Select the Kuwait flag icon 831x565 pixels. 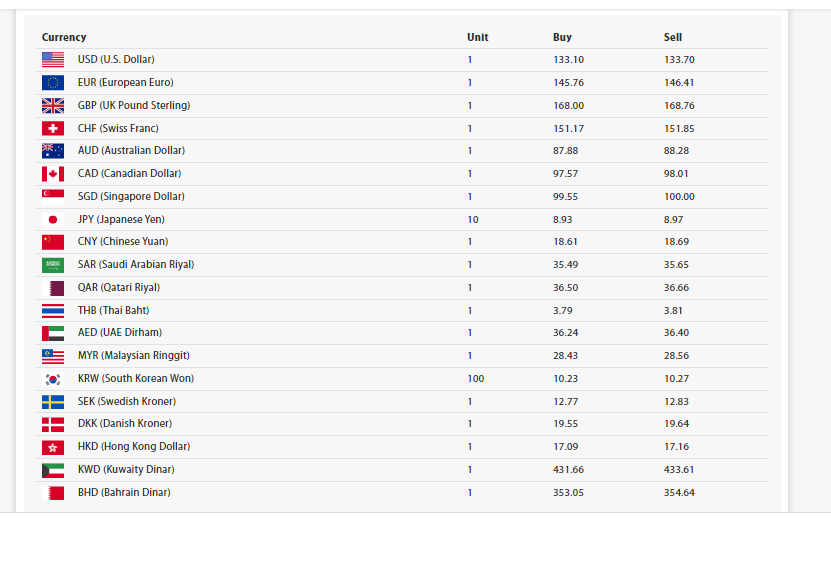pyautogui.click(x=53, y=470)
